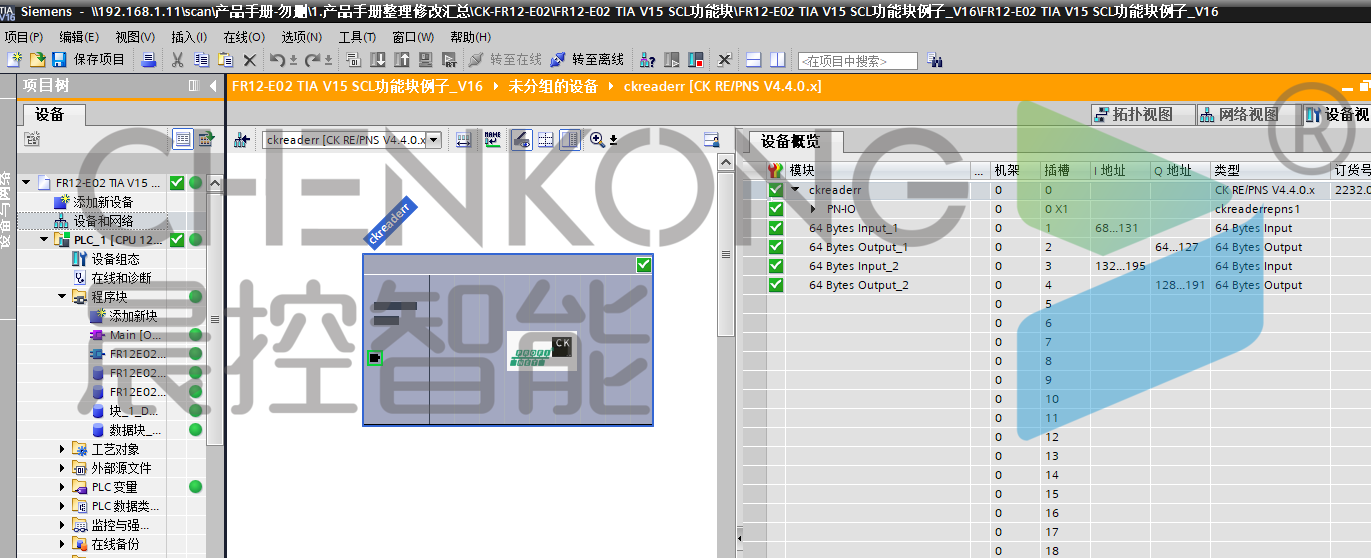Expand the PN-IO row in device overview

point(813,209)
